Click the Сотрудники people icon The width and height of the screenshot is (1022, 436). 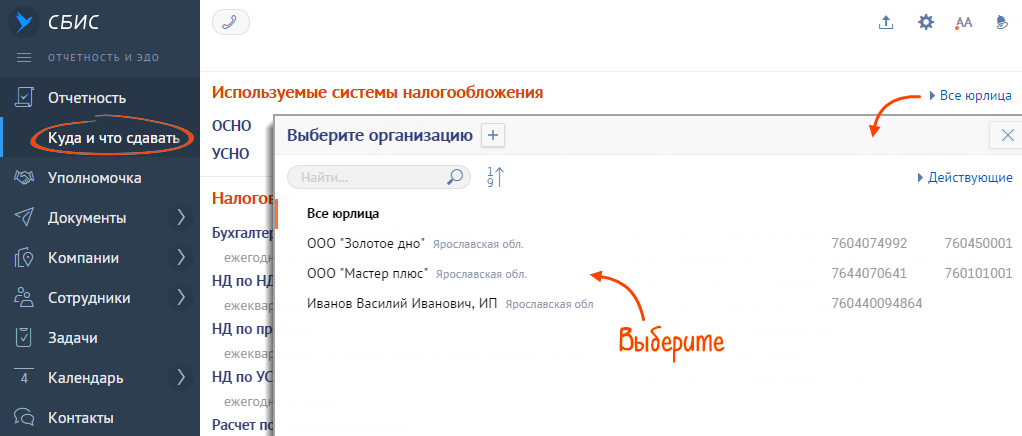(x=24, y=297)
